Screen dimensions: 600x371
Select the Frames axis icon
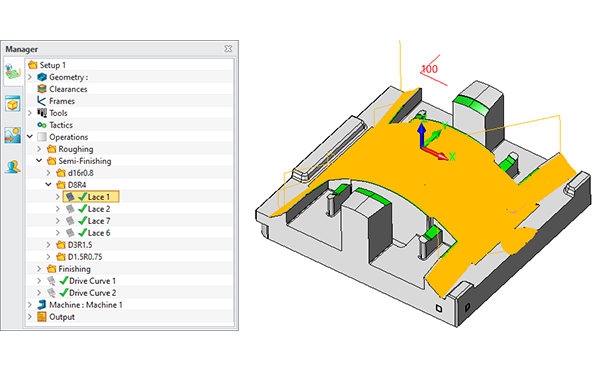click(x=42, y=101)
